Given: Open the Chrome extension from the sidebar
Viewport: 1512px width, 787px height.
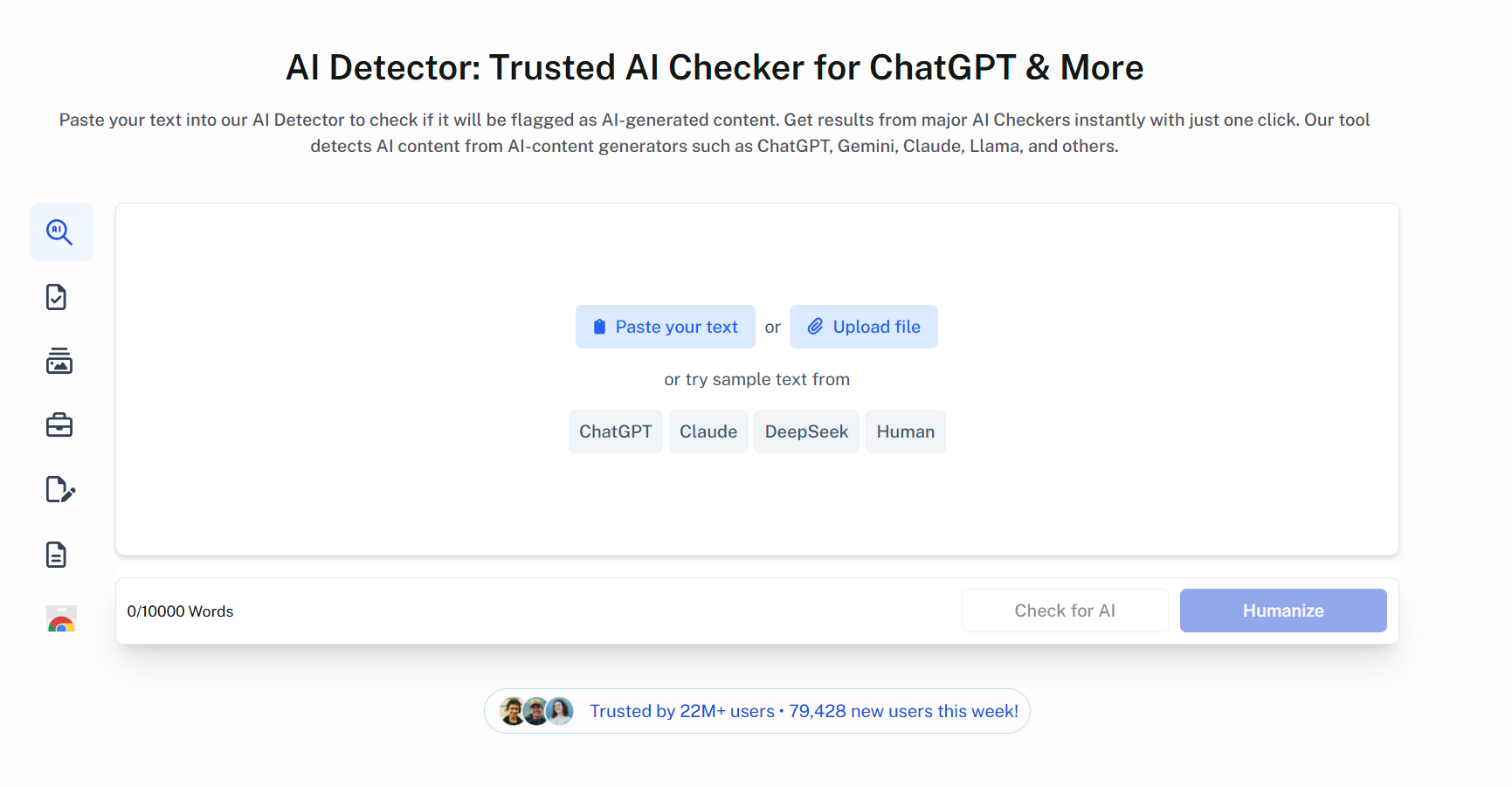Looking at the screenshot, I should pyautogui.click(x=61, y=620).
